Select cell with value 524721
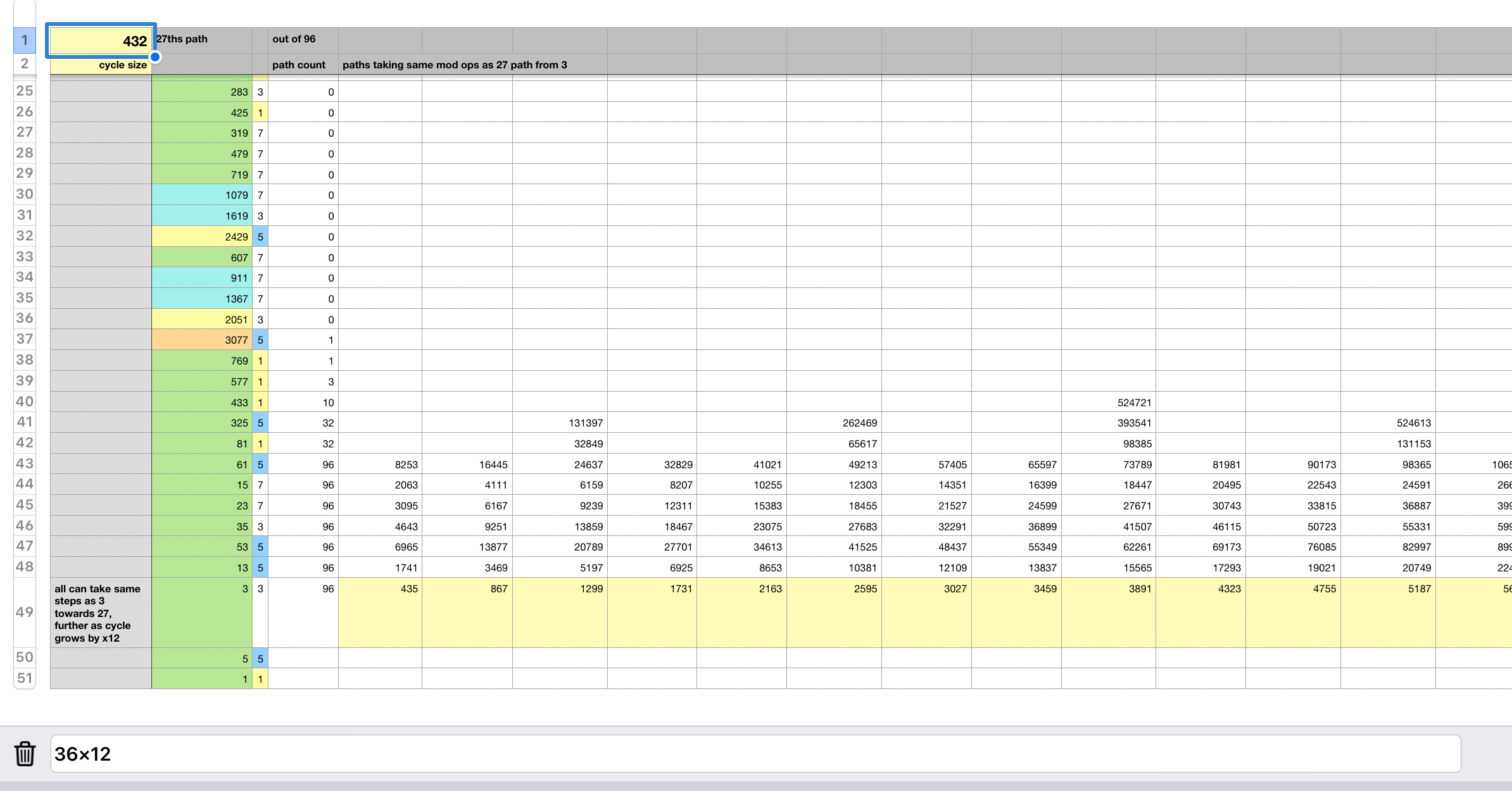Image resolution: width=1512 pixels, height=791 pixels. (x=1108, y=402)
